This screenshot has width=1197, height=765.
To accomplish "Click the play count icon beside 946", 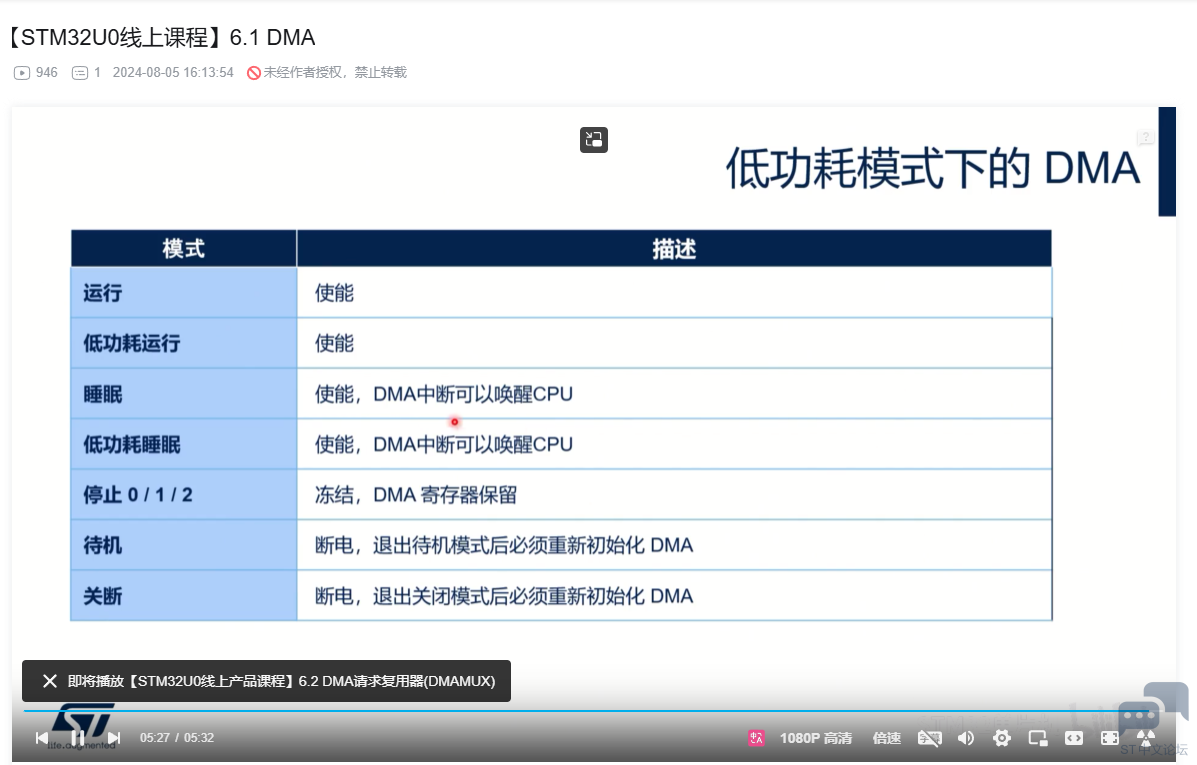I will point(21,73).
